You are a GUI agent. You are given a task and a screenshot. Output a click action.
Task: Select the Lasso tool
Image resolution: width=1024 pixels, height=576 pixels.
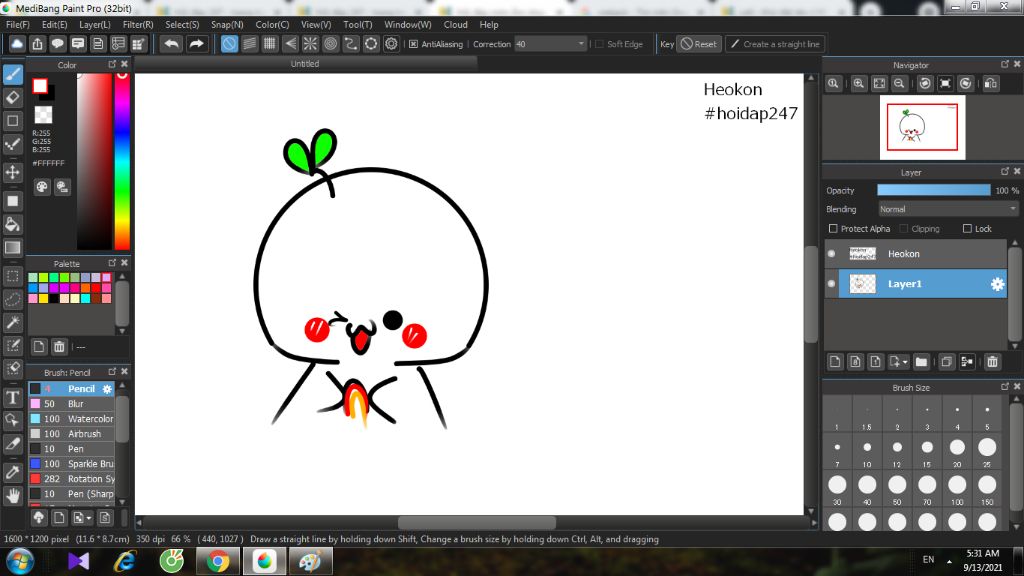(x=12, y=299)
